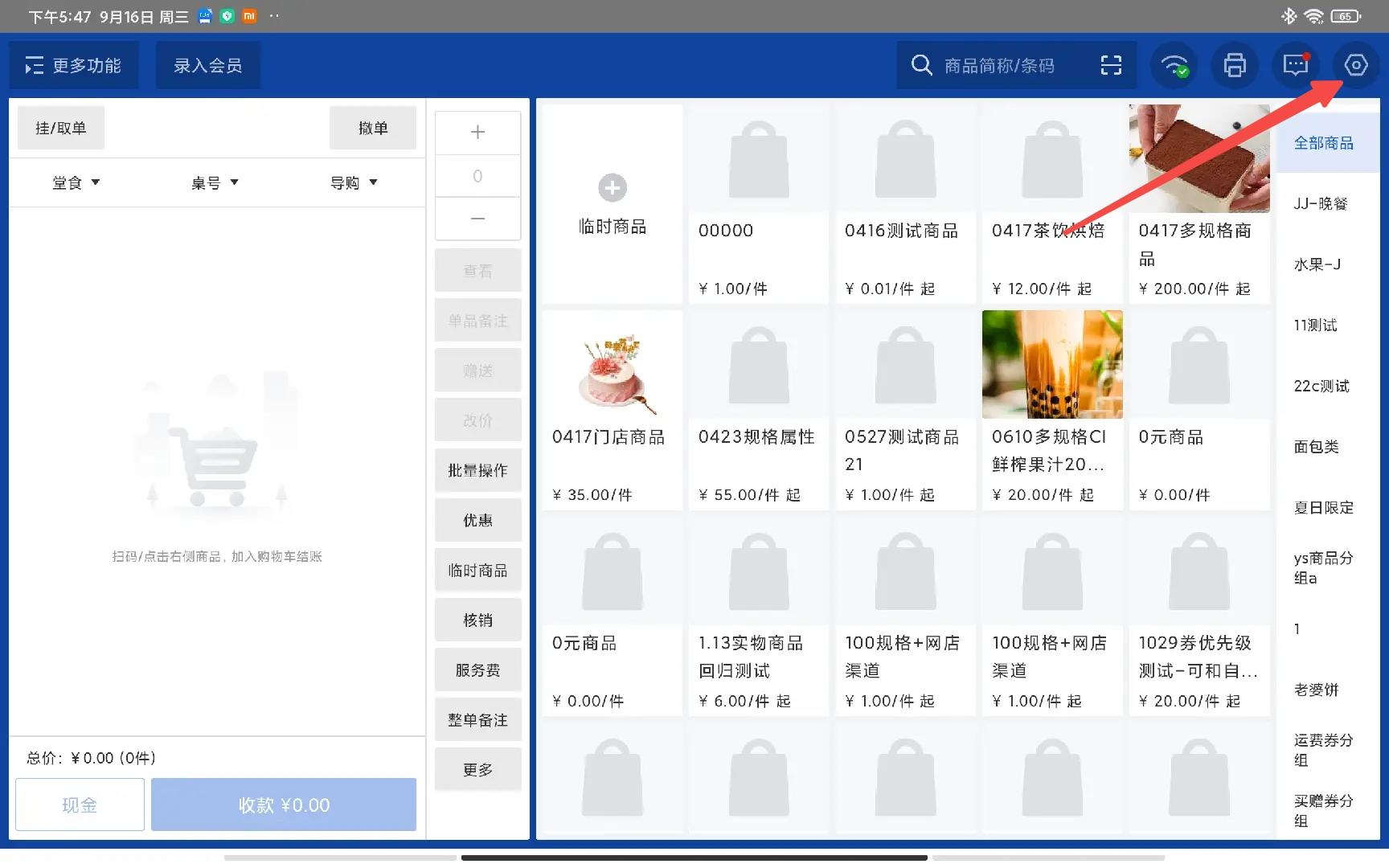Select the 面包类 category tab

[1316, 447]
